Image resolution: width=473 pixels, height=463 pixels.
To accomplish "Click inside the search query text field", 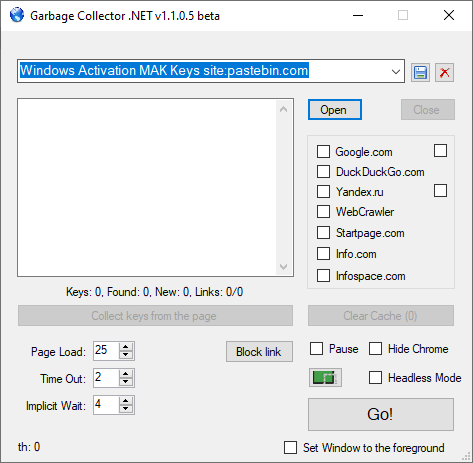I will [203, 71].
